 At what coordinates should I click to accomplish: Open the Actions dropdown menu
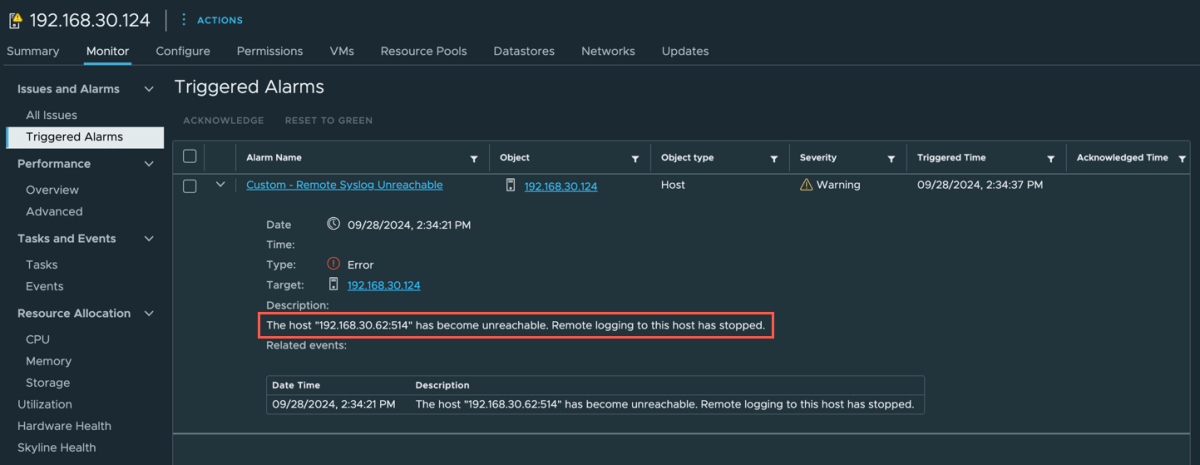211,20
